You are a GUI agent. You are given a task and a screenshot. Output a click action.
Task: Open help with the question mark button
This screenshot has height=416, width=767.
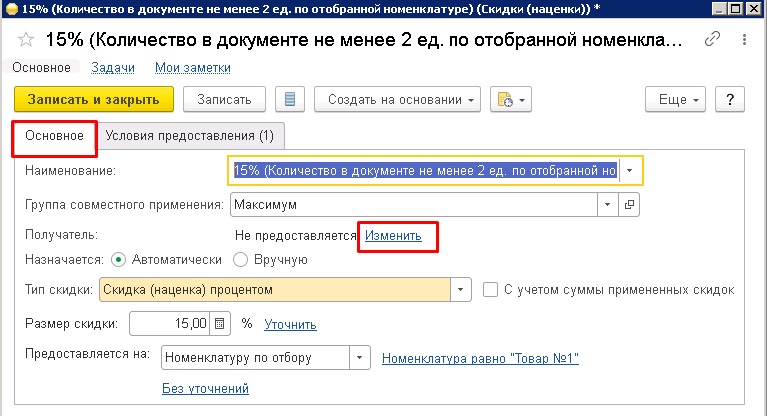[x=730, y=99]
